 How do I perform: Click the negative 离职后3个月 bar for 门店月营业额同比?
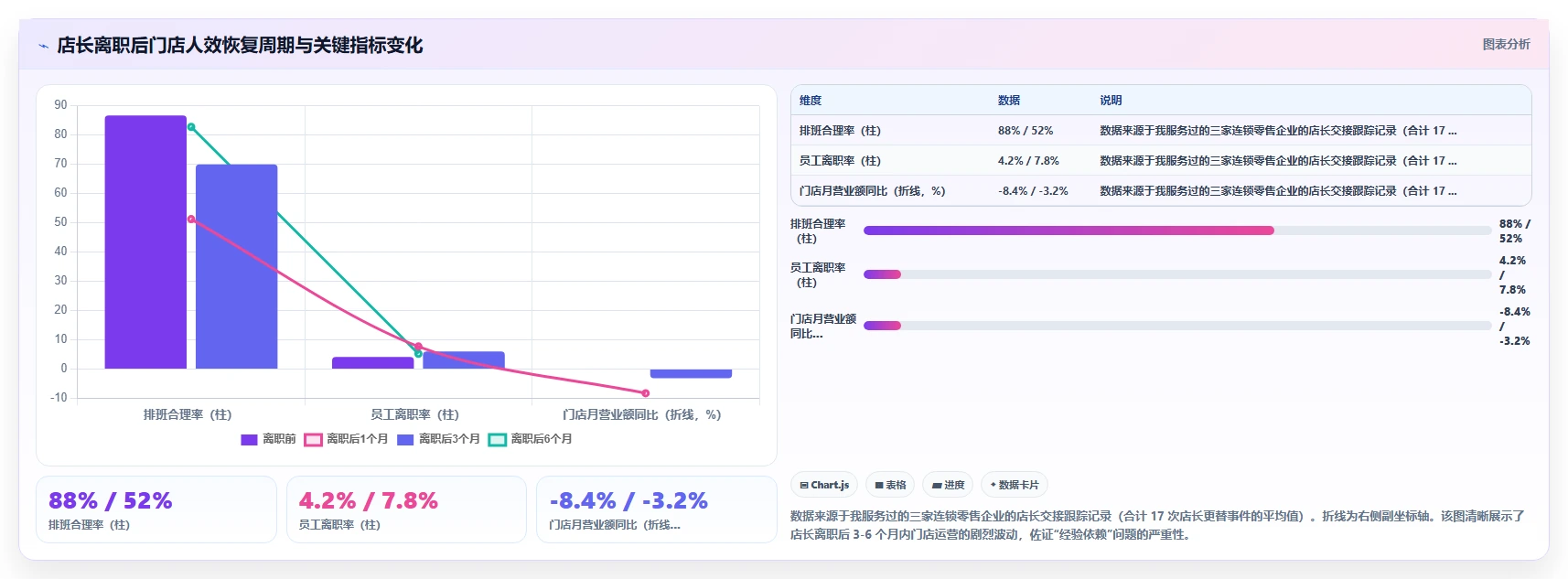(x=691, y=373)
